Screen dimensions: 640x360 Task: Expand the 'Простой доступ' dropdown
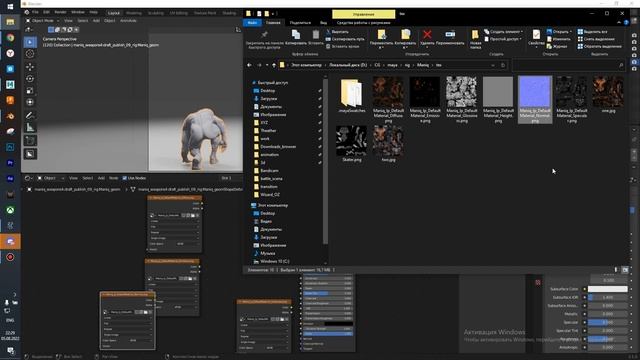(x=503, y=39)
